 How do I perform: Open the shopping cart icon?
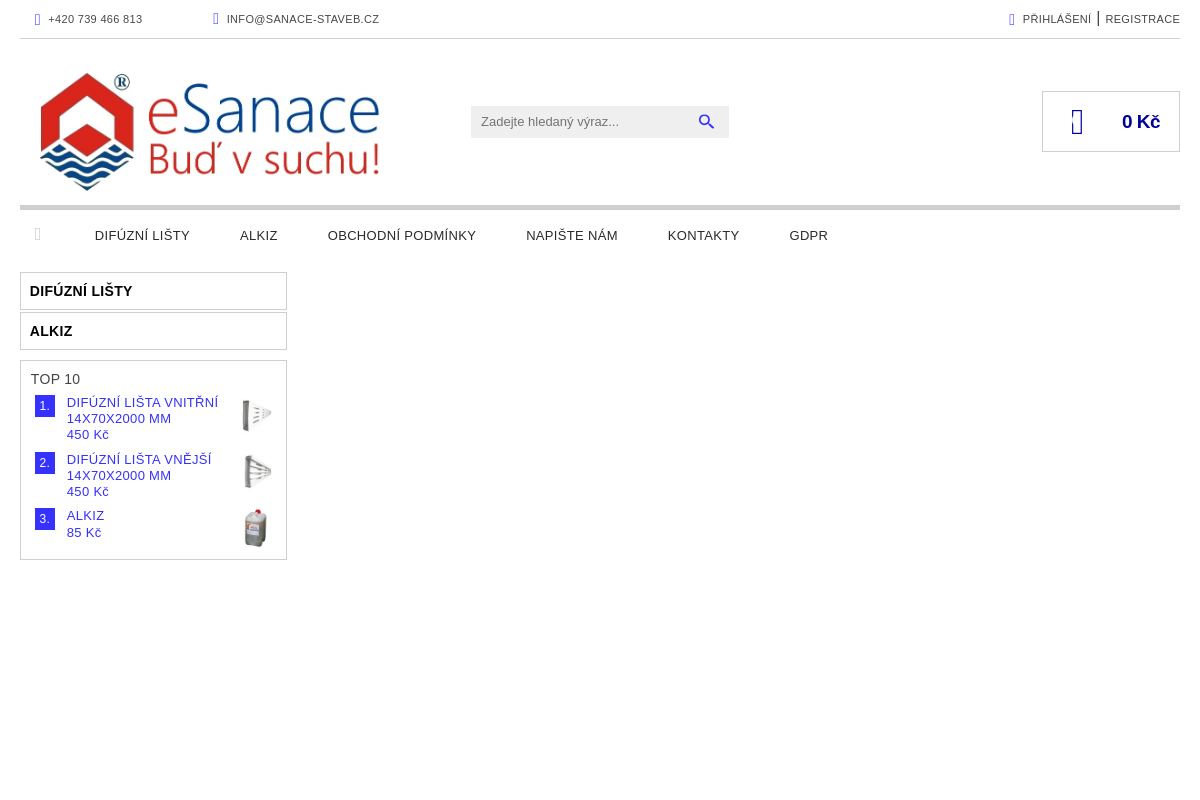click(x=1076, y=120)
